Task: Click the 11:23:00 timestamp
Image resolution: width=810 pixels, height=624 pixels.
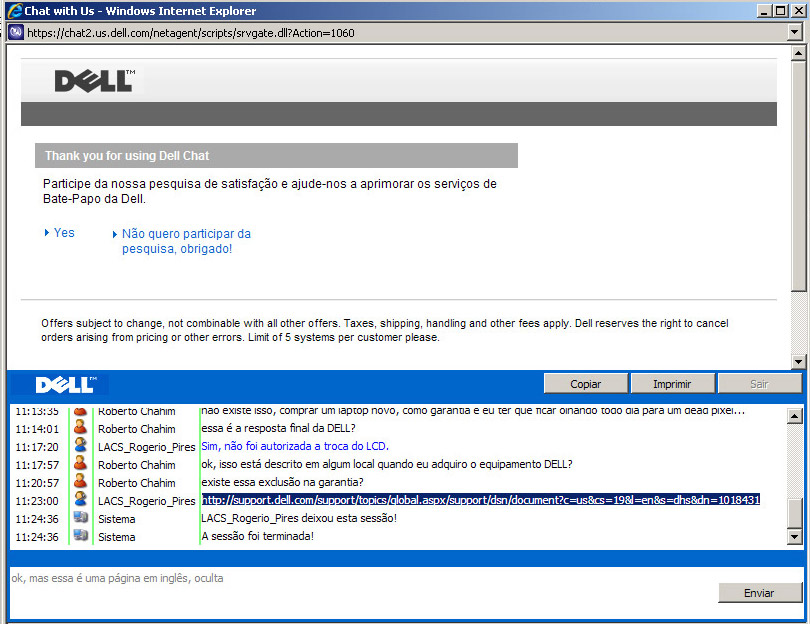Action: [37, 501]
